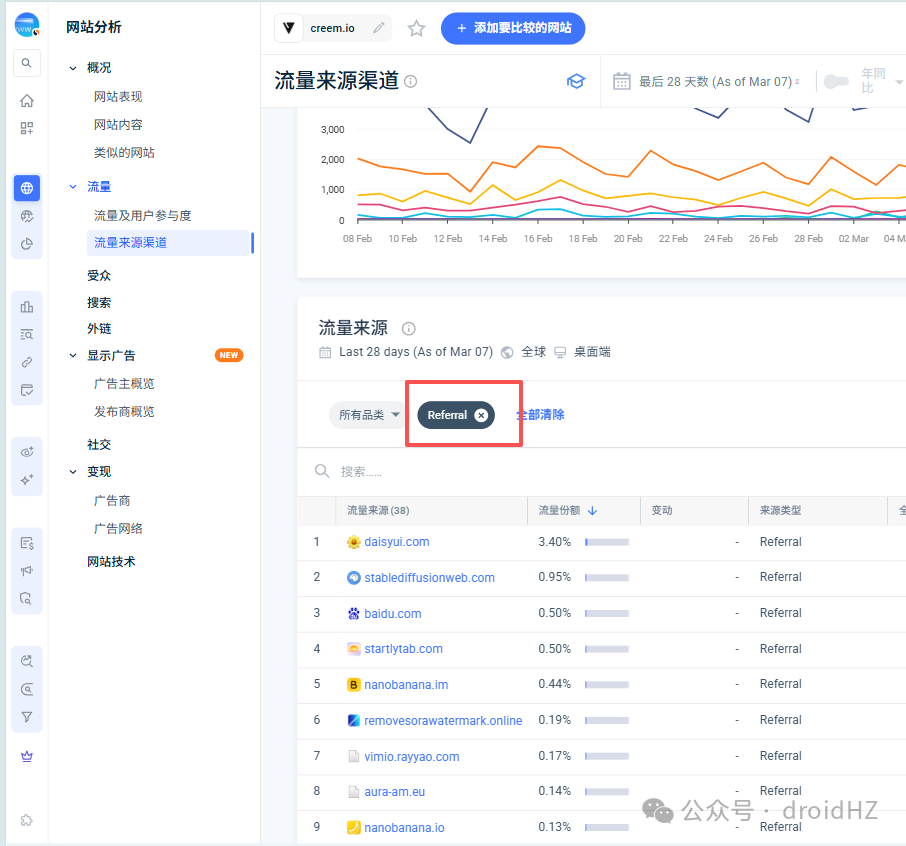Open daisyui.com link
This screenshot has width=906, height=846.
(396, 542)
